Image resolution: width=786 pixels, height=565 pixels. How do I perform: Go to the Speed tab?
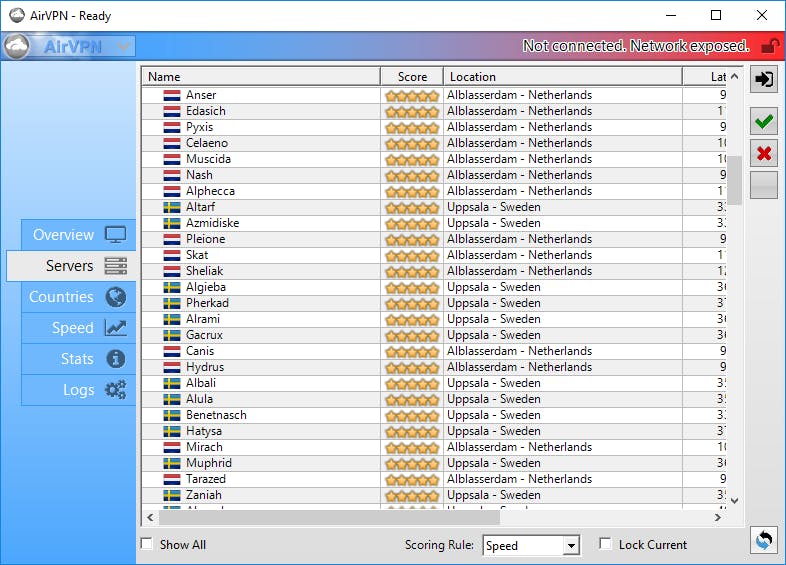[x=79, y=328]
